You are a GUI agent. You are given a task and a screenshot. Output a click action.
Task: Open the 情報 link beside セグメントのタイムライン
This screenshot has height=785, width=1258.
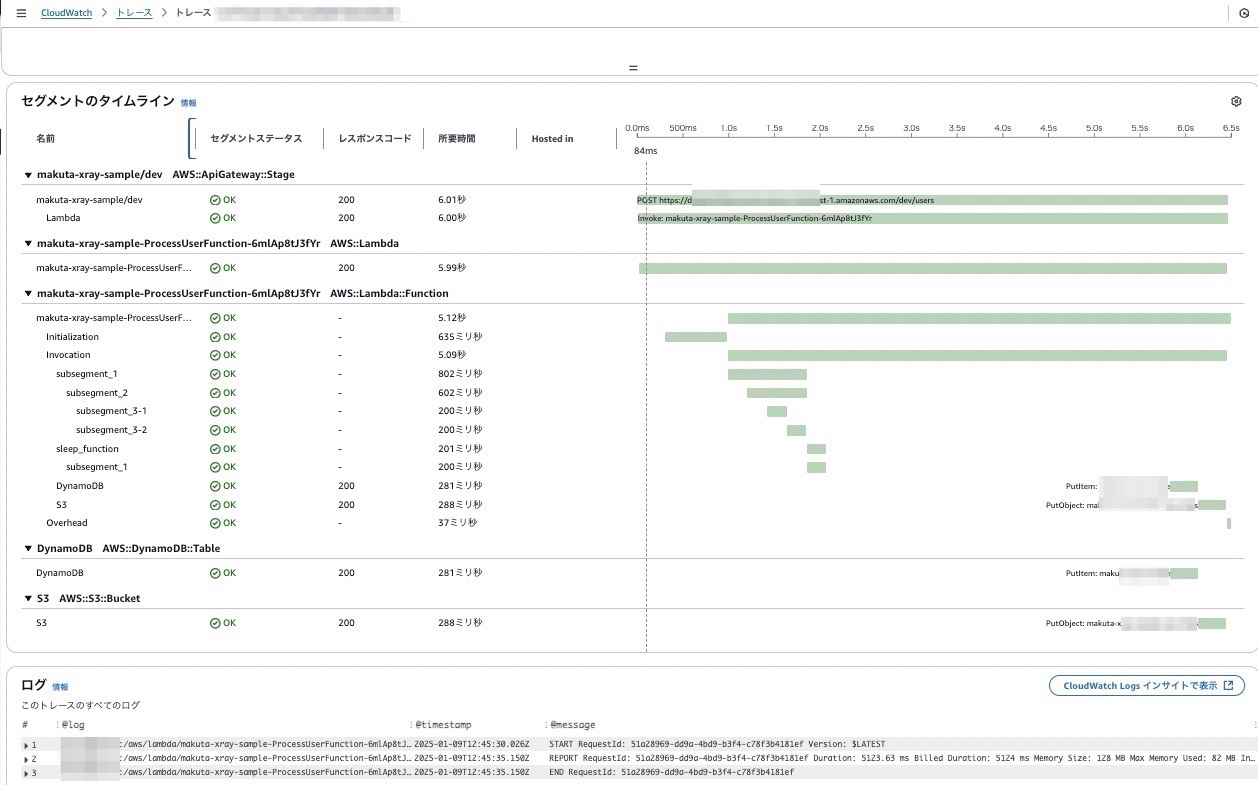(x=188, y=102)
